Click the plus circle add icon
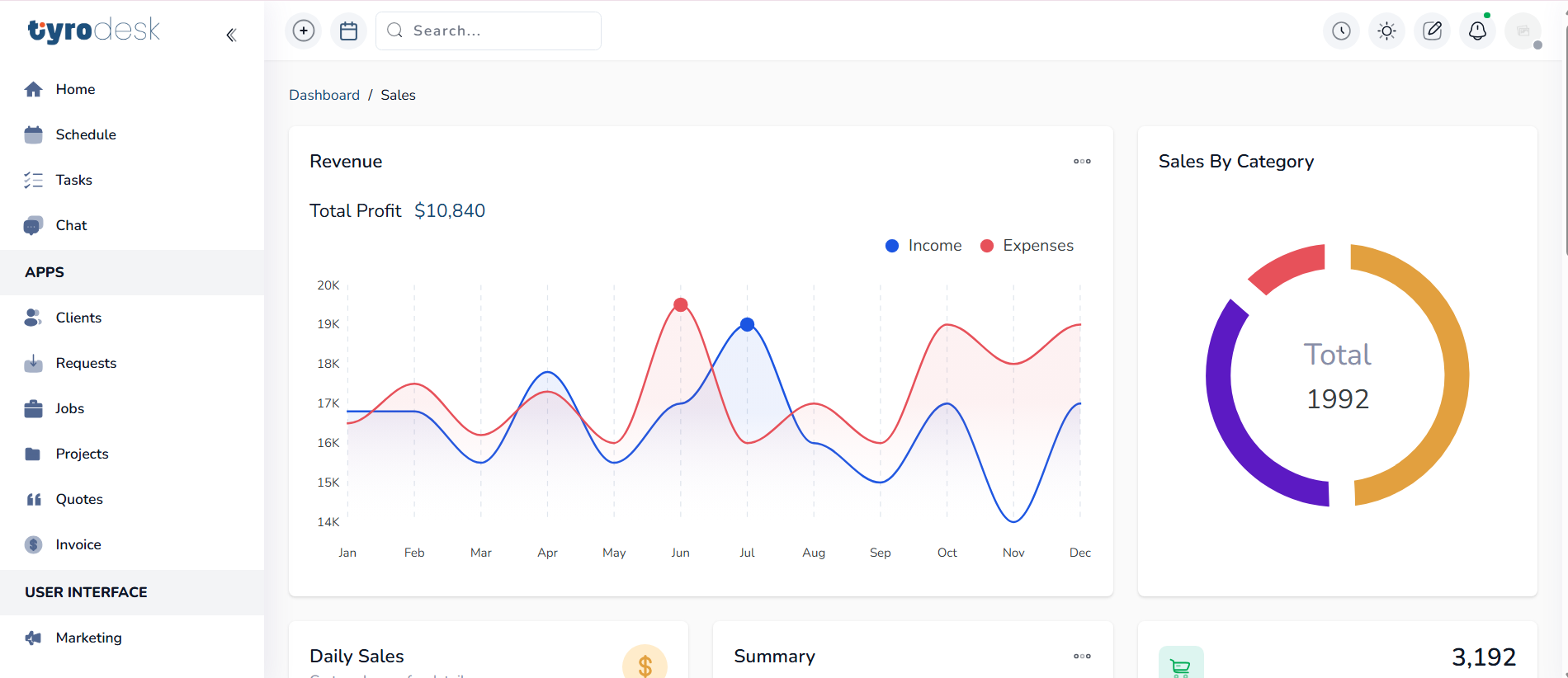The height and width of the screenshot is (678, 1568). point(304,31)
